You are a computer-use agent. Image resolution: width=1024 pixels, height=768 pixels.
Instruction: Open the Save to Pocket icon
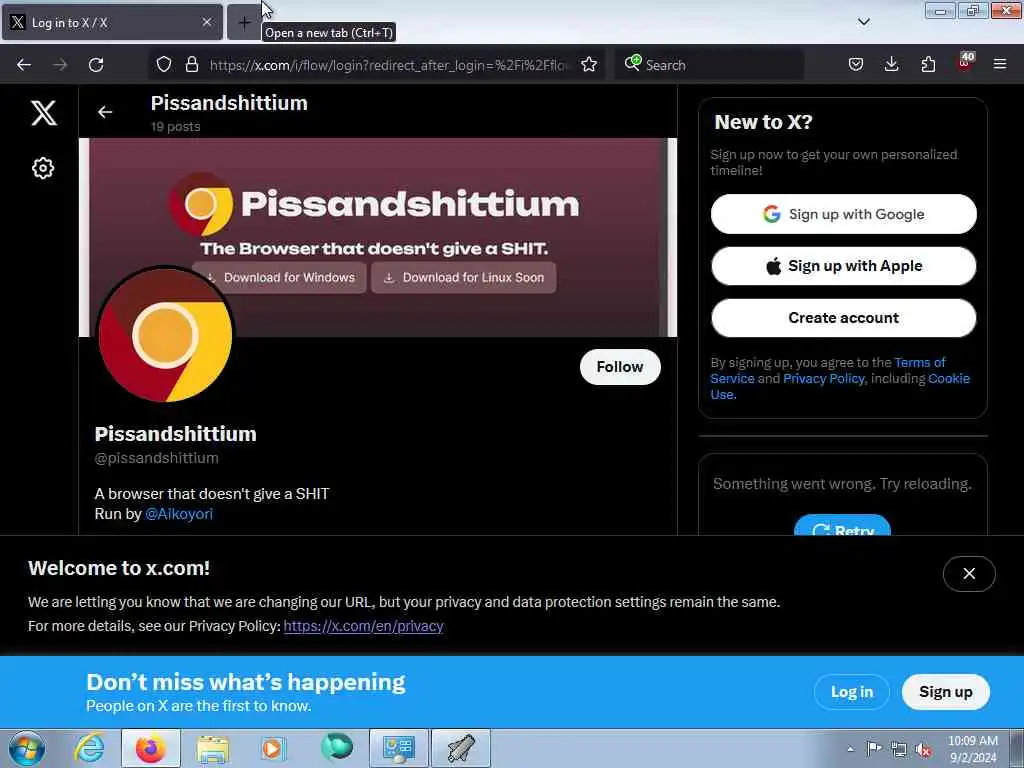[x=856, y=64]
